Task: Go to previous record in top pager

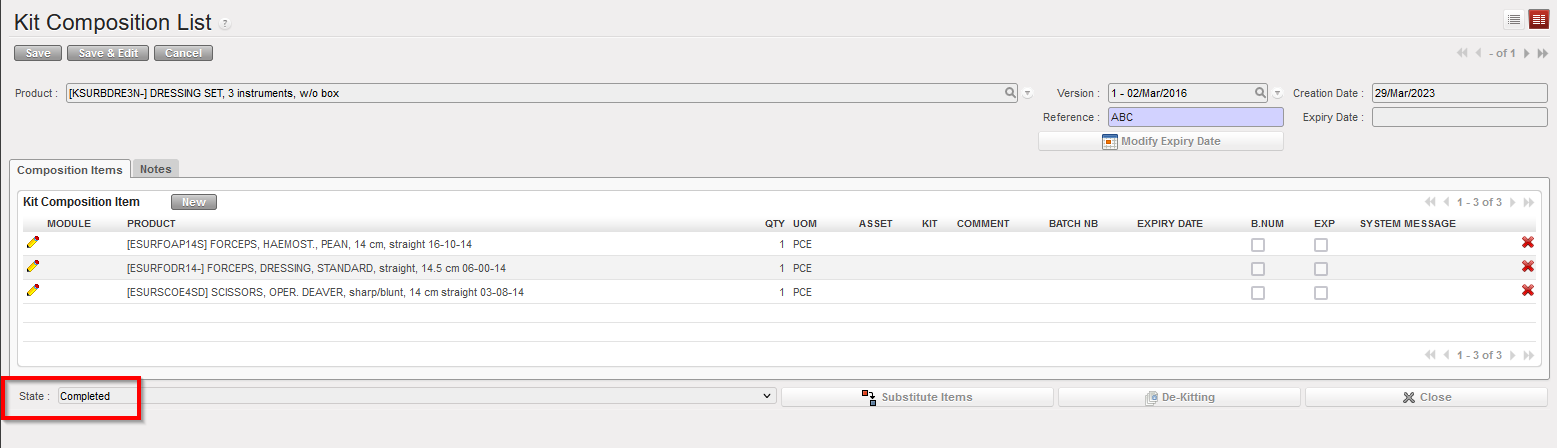Action: coord(1479,53)
